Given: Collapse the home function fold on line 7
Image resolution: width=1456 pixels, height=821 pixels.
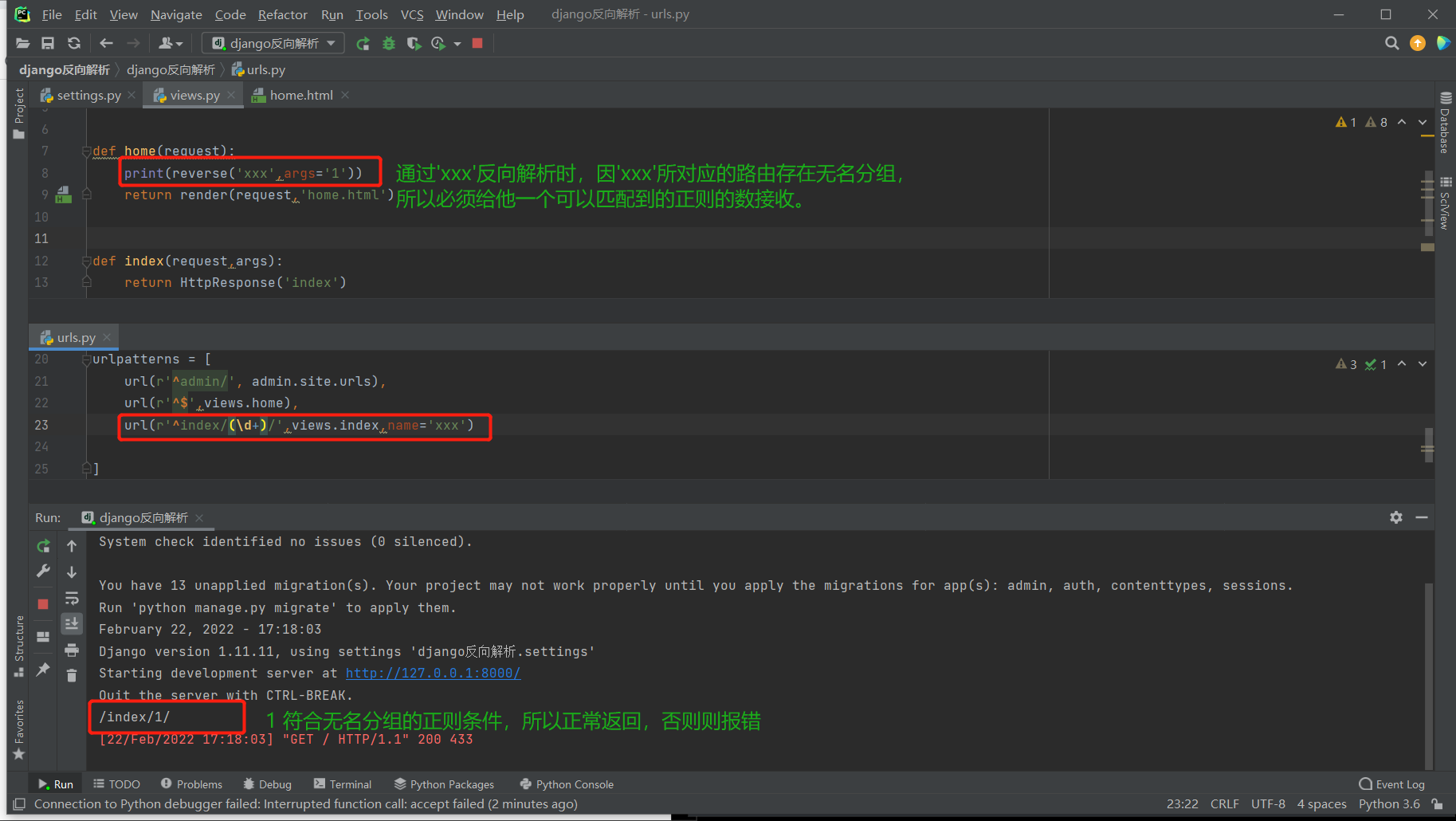Looking at the screenshot, I should pos(86,151).
